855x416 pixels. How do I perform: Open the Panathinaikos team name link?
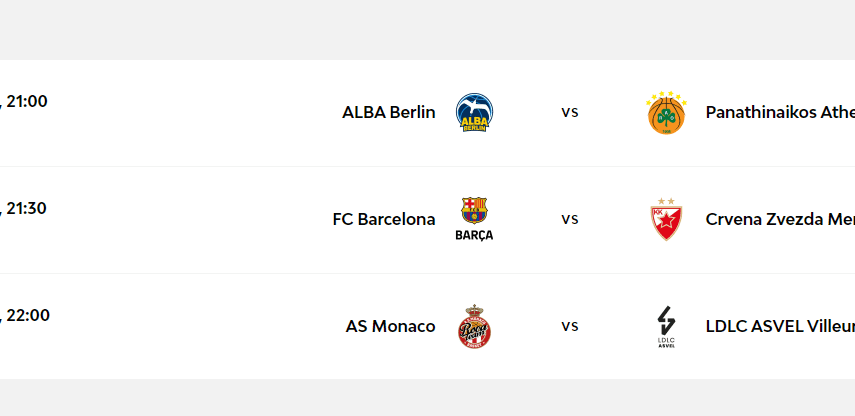780,112
